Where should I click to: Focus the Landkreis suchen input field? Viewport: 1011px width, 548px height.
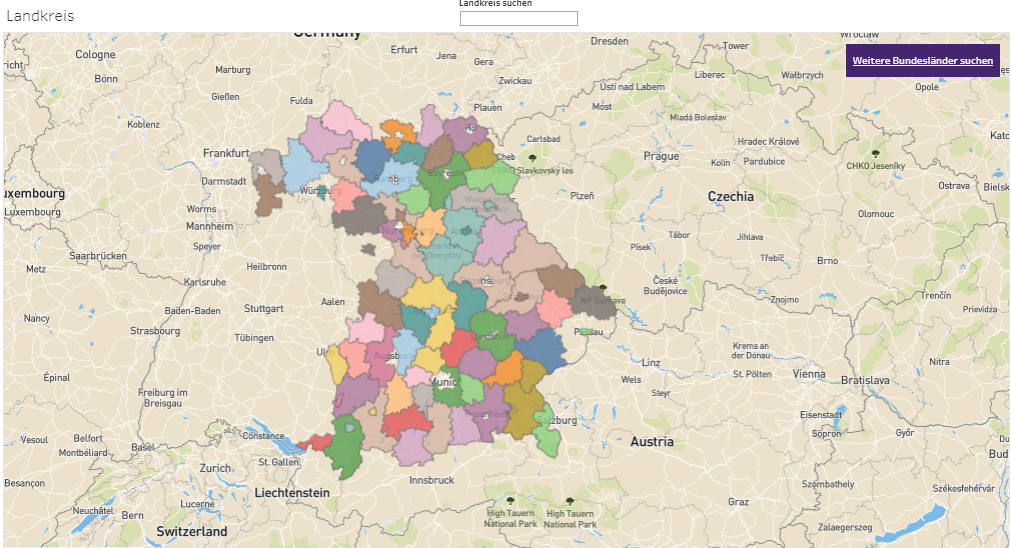point(518,18)
